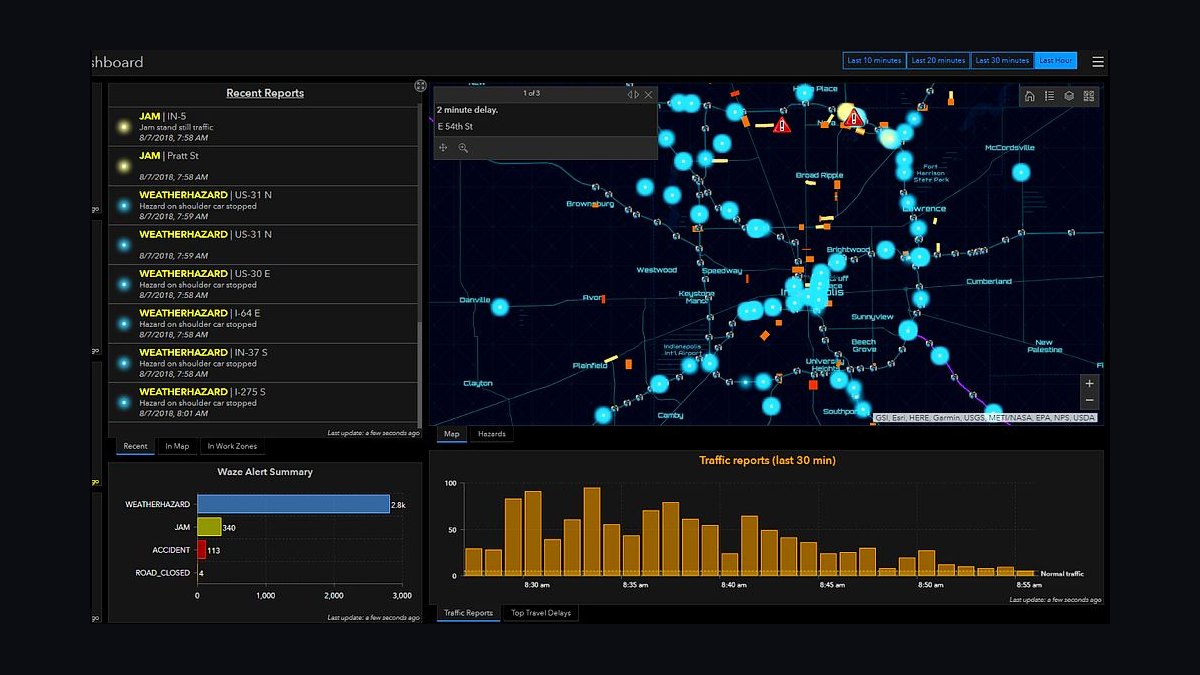The height and width of the screenshot is (675, 1200).
Task: Open the basemap gallery grid icon
Action: click(1089, 96)
